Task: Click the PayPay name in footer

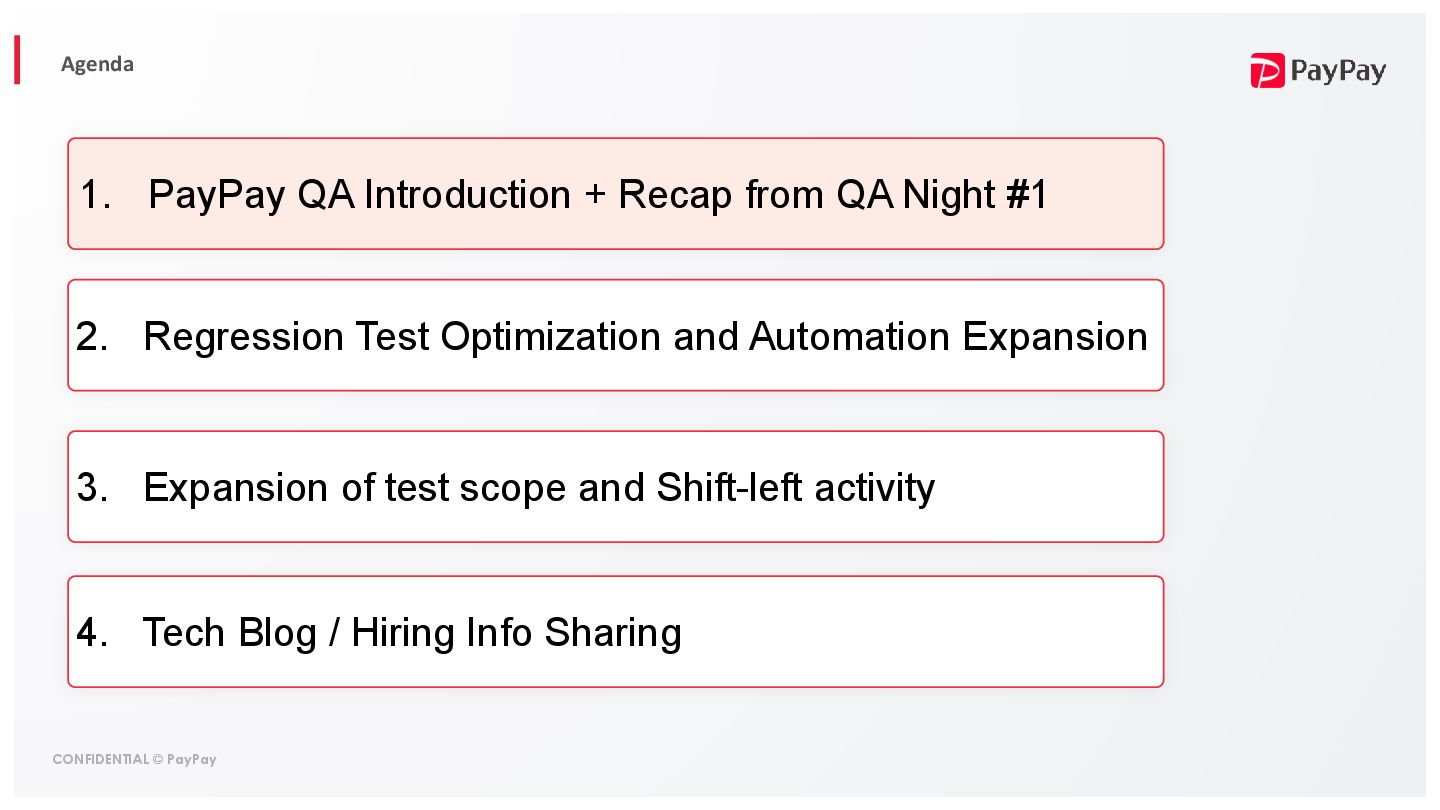Action: (192, 759)
